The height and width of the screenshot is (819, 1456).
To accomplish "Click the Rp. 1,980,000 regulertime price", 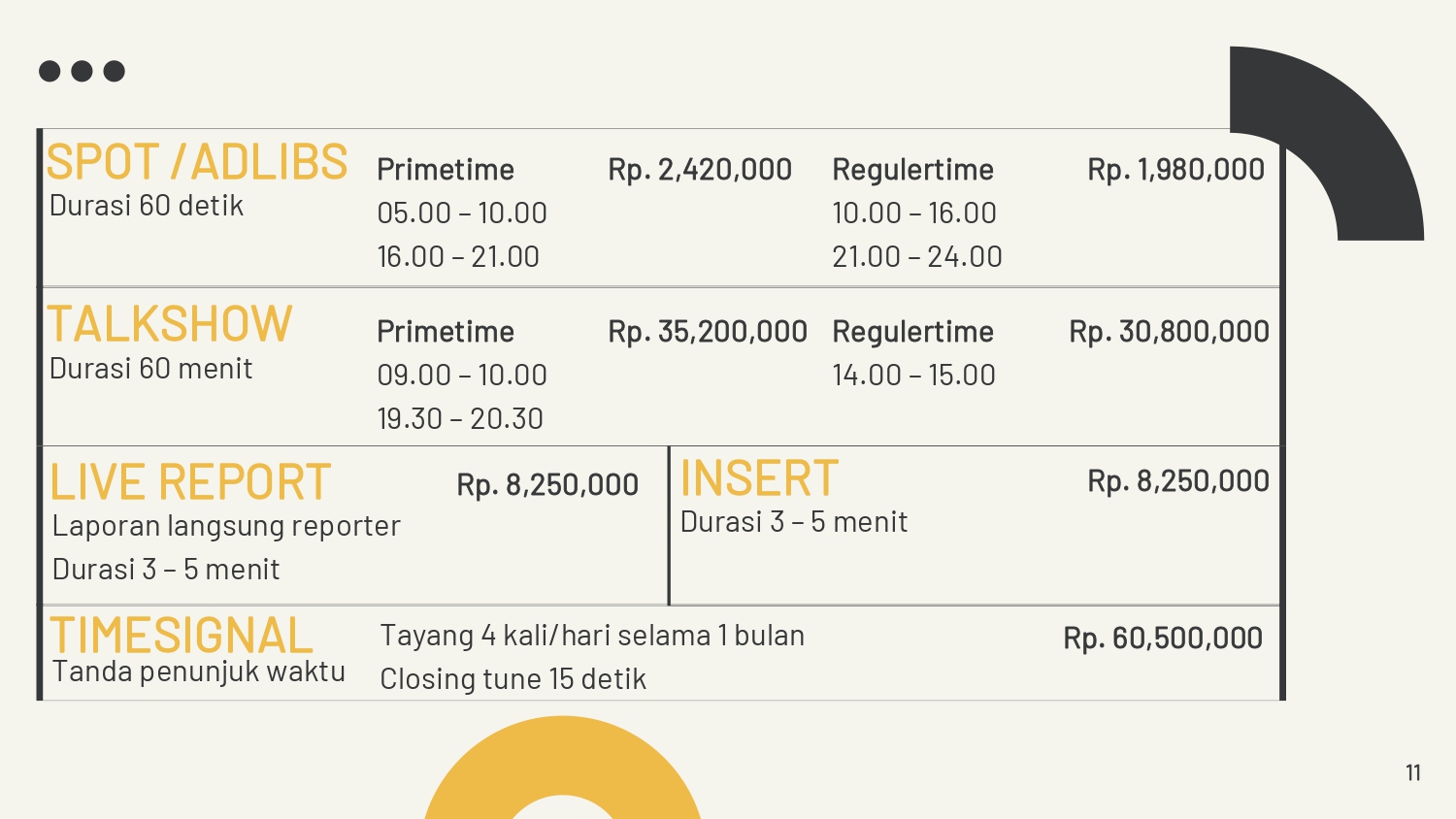I will point(1175,170).
